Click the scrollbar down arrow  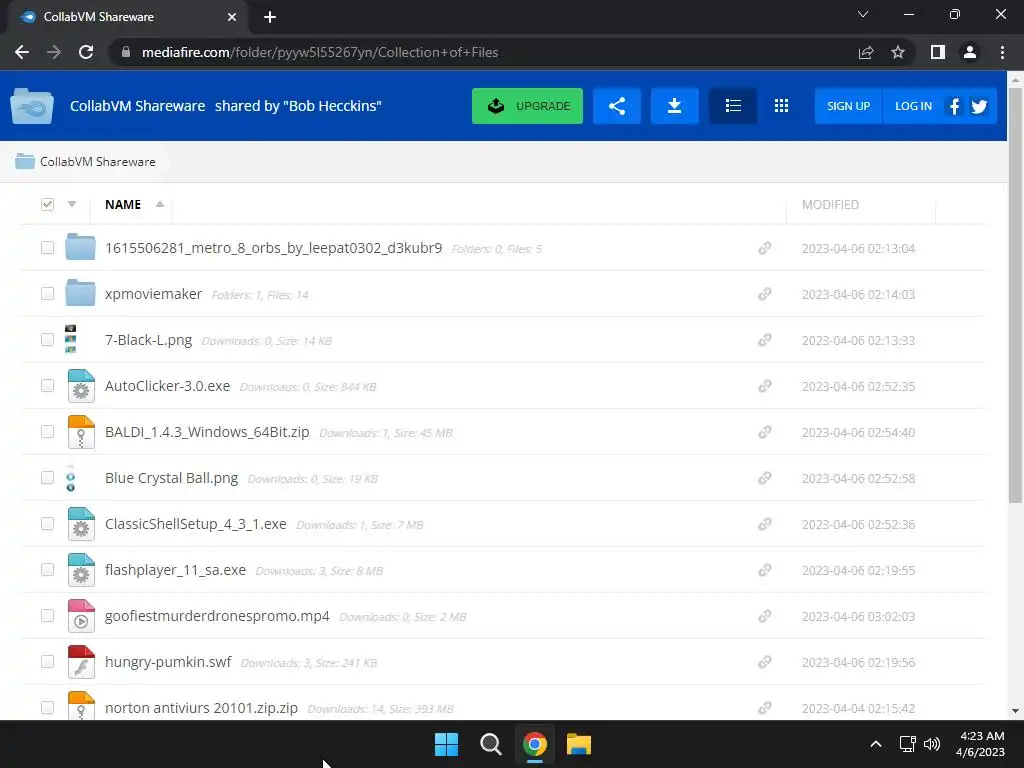[x=1015, y=711]
